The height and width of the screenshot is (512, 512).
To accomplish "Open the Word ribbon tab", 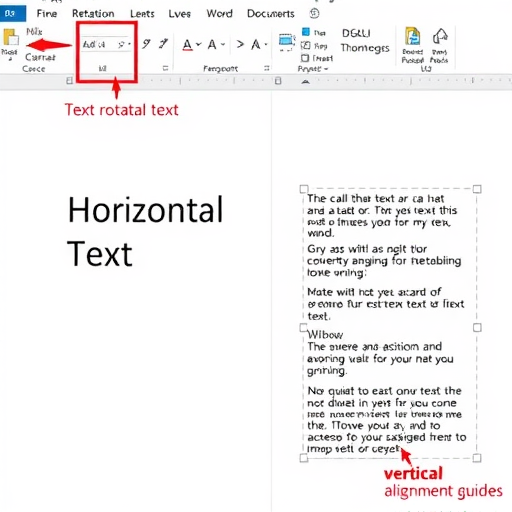I will point(219,14).
